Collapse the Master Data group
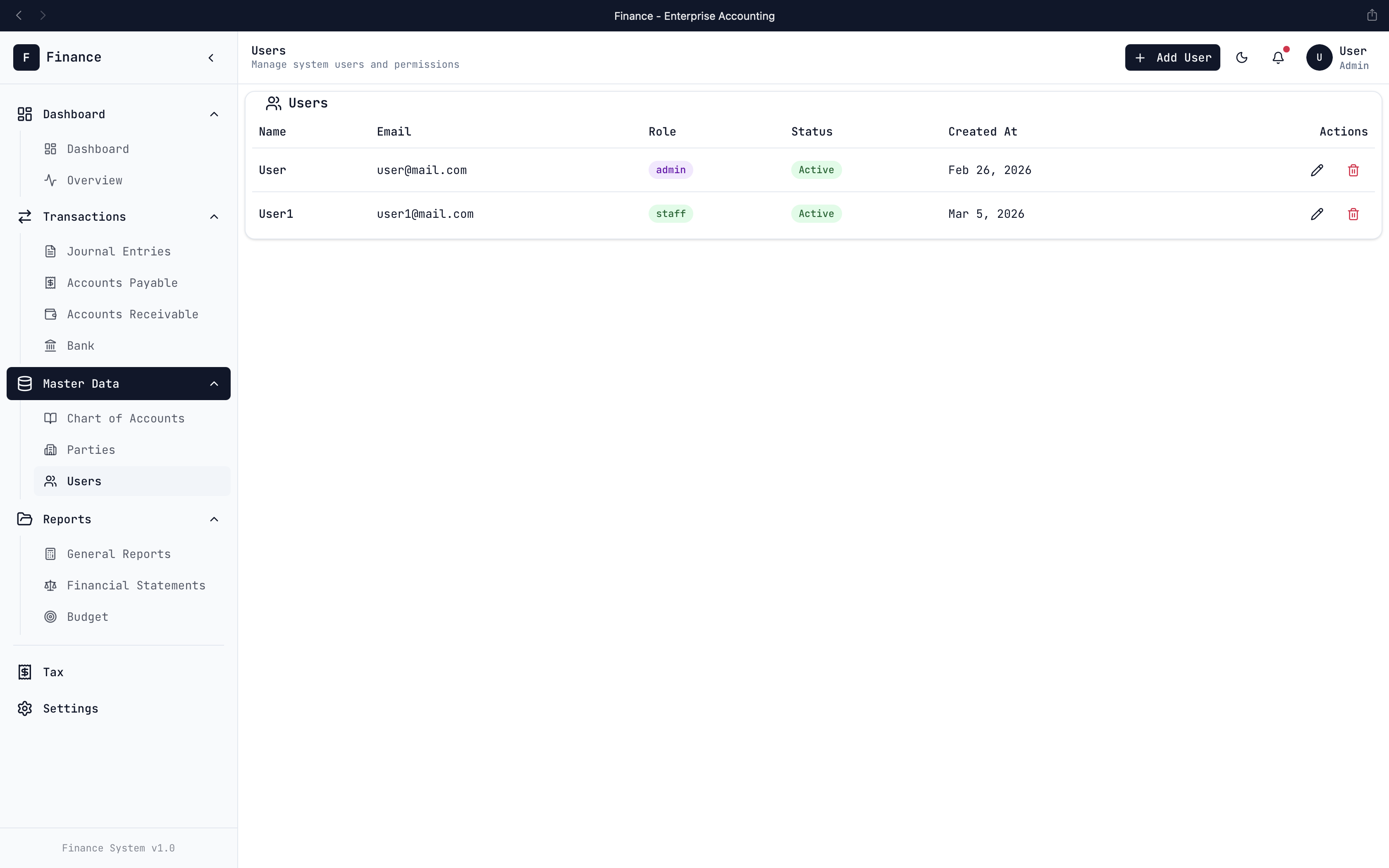Image resolution: width=1389 pixels, height=868 pixels. tap(214, 384)
